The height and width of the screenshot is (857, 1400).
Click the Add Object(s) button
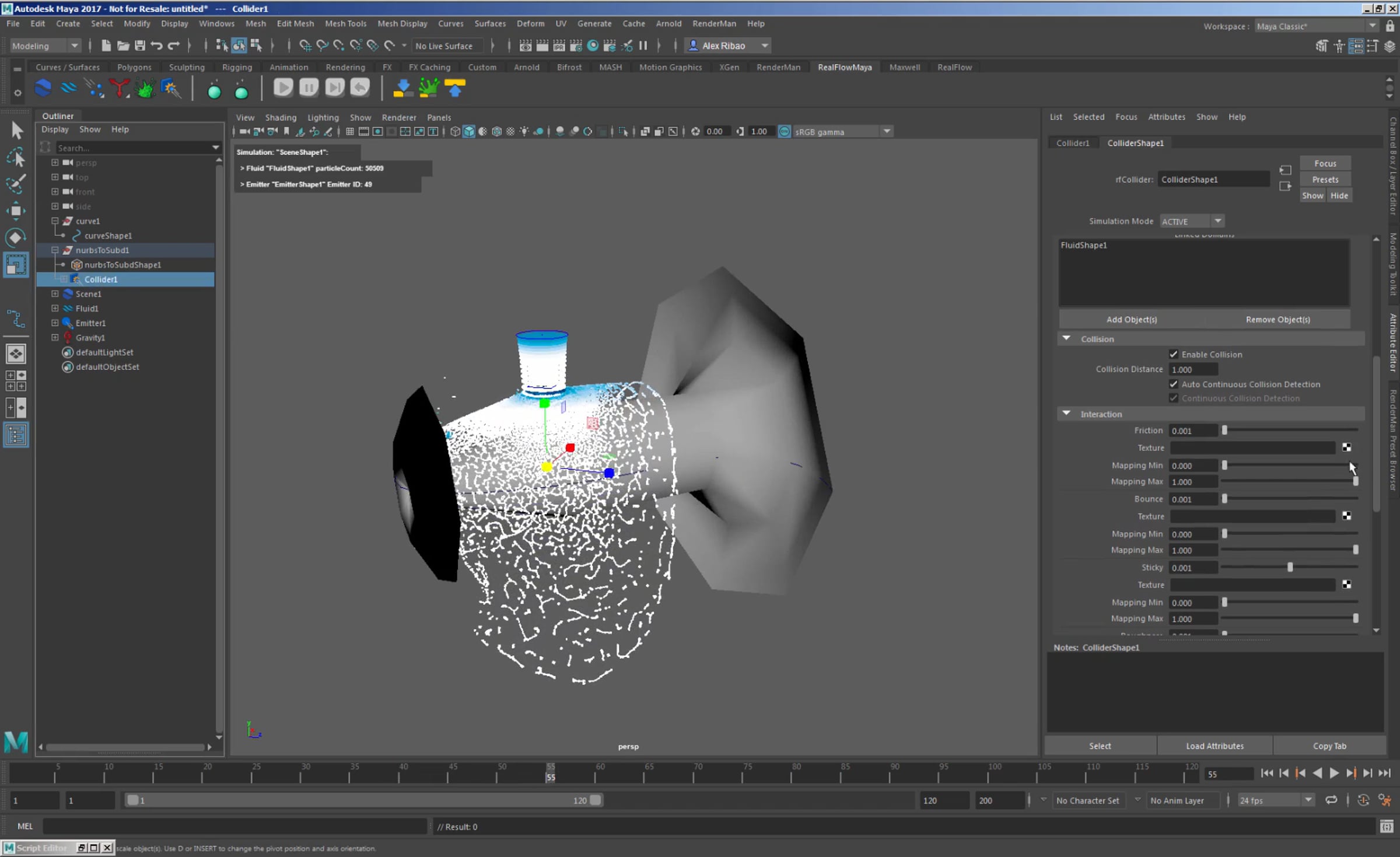[x=1132, y=319]
